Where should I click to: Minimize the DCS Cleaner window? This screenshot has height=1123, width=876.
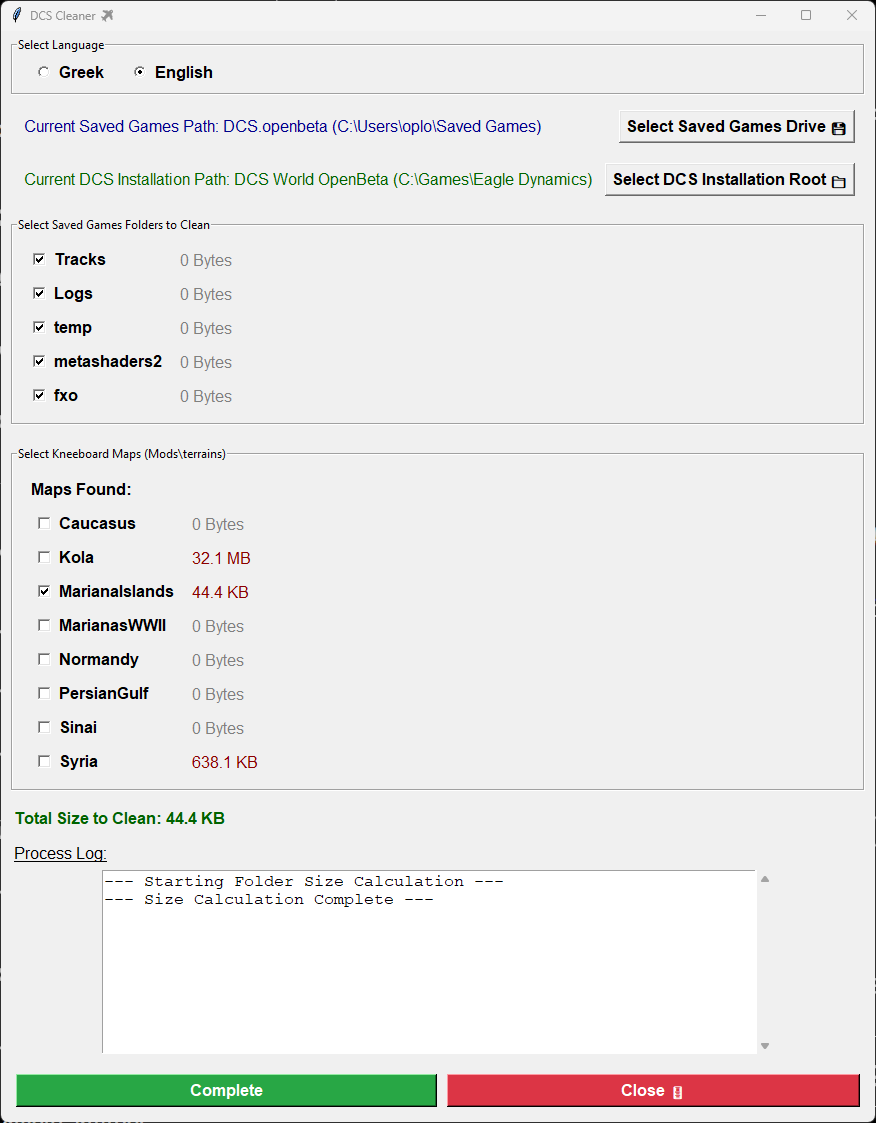pos(760,15)
